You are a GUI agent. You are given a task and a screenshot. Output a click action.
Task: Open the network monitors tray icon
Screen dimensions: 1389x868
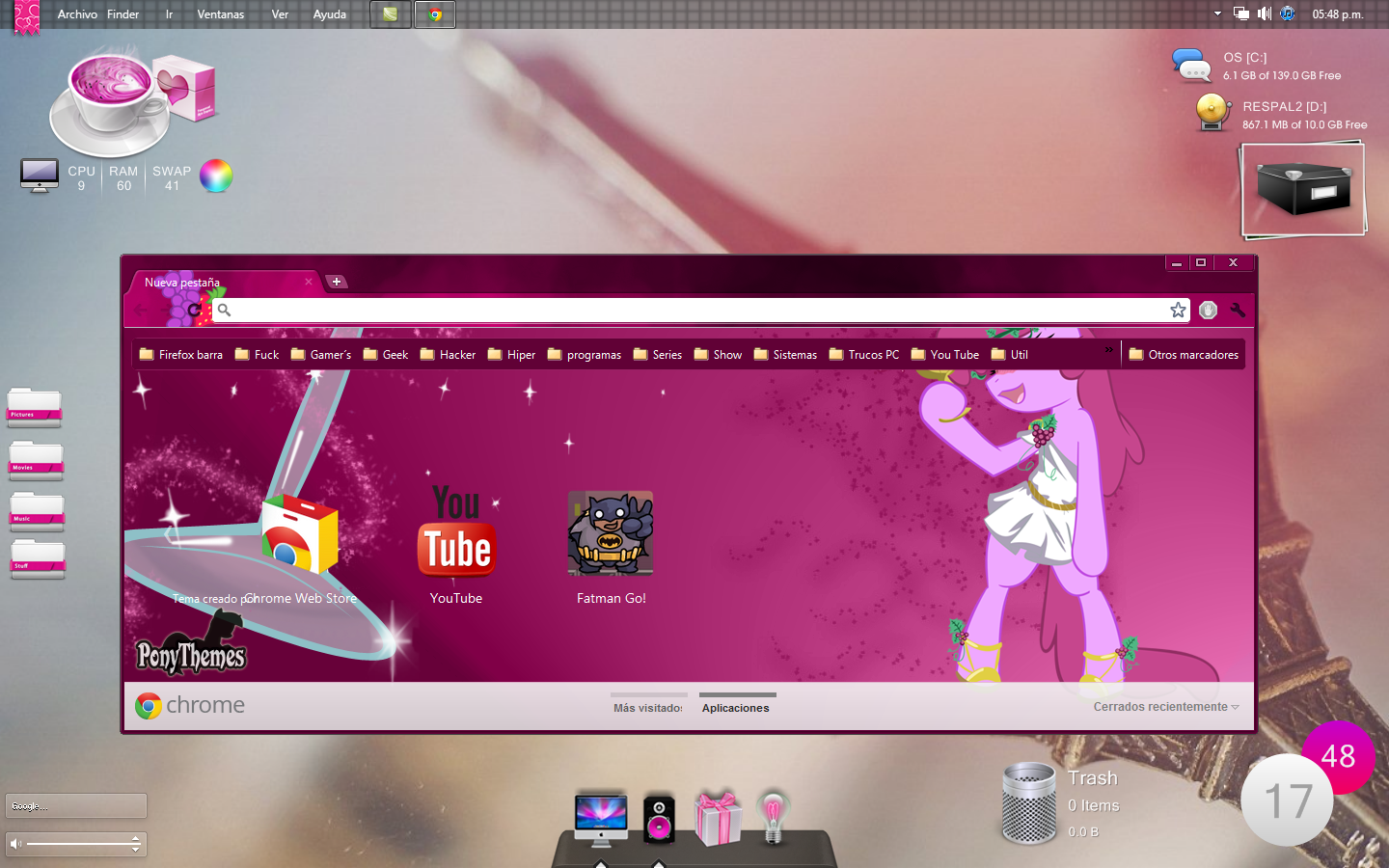1241,14
